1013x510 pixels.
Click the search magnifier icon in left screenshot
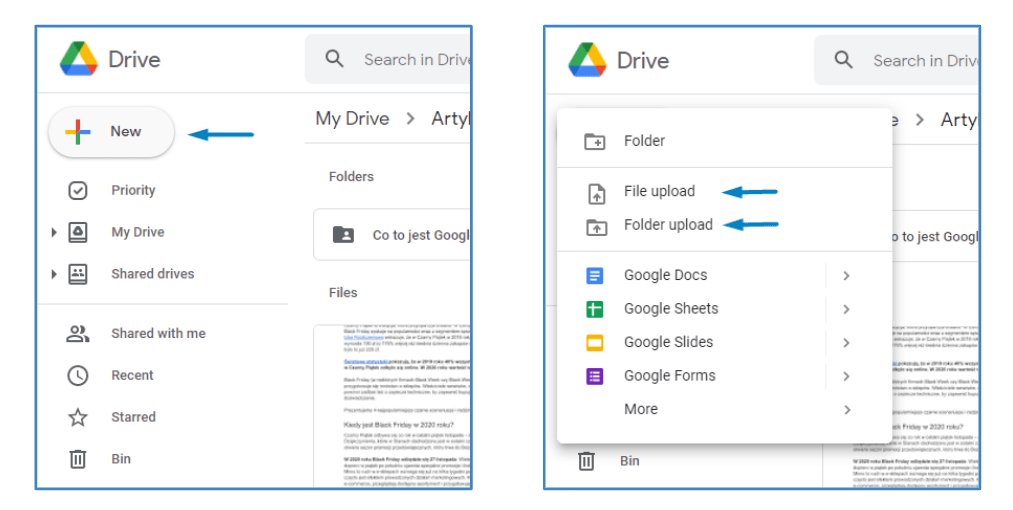pyautogui.click(x=334, y=59)
